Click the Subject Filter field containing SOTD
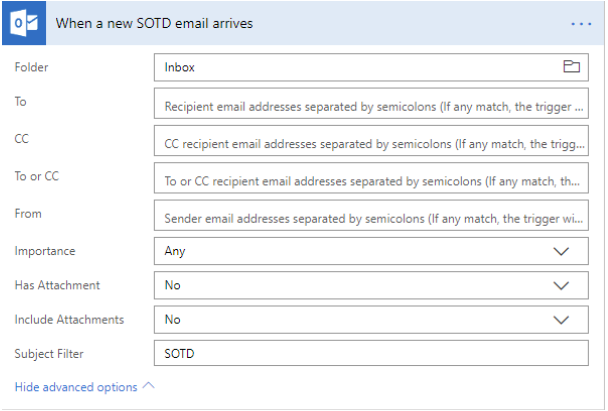 pos(371,353)
